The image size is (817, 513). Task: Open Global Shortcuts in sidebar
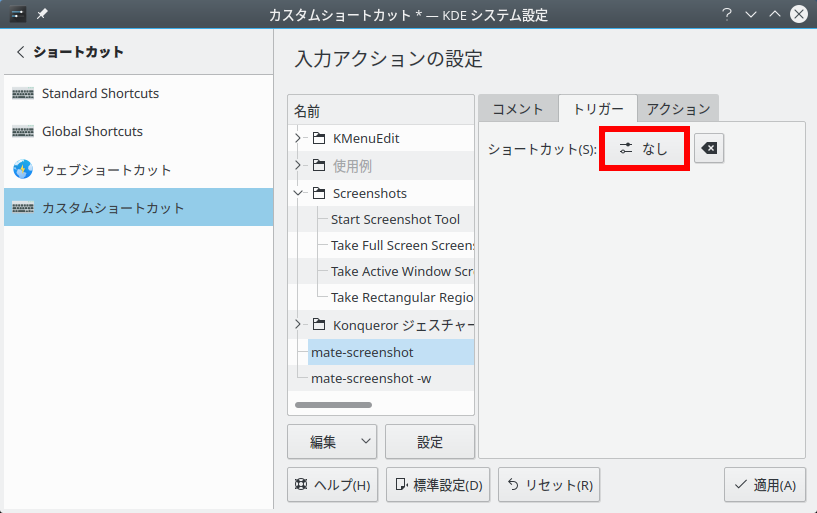139,132
